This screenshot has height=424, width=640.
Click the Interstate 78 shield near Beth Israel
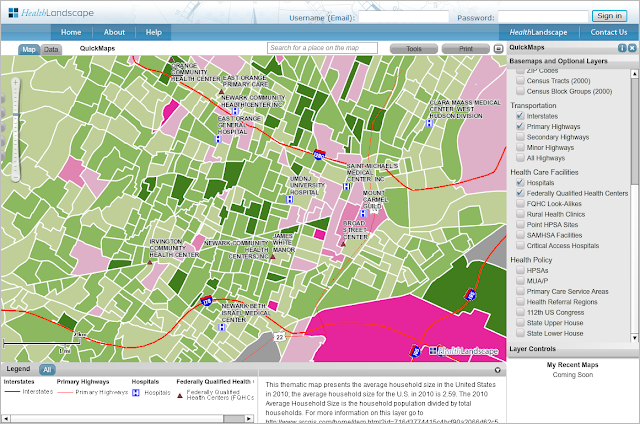coord(207,301)
